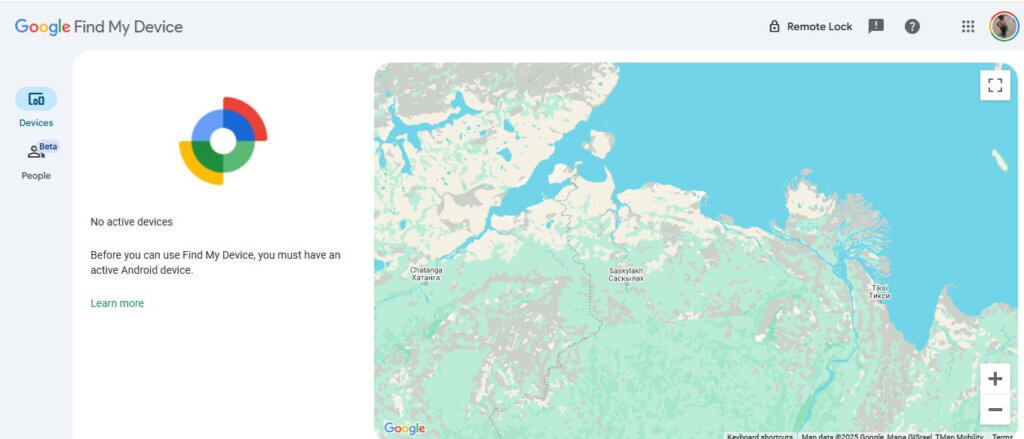Image resolution: width=1024 pixels, height=439 pixels.
Task: Open the Google apps grid
Action: (968, 26)
